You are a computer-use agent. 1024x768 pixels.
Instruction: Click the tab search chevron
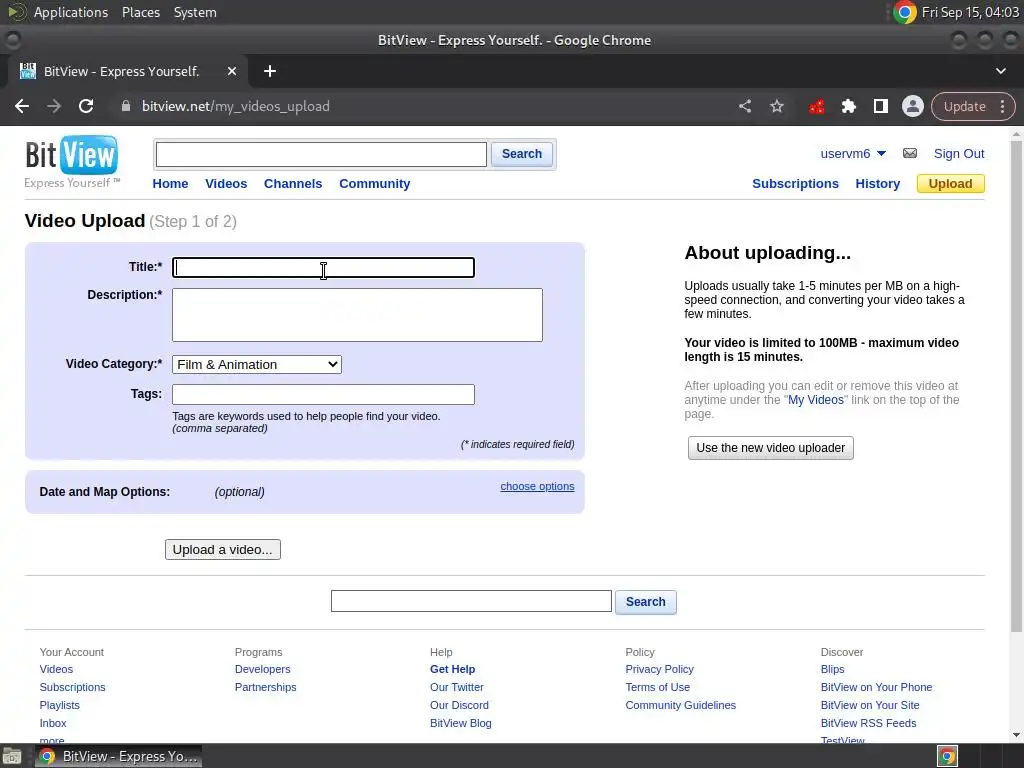[1000, 71]
